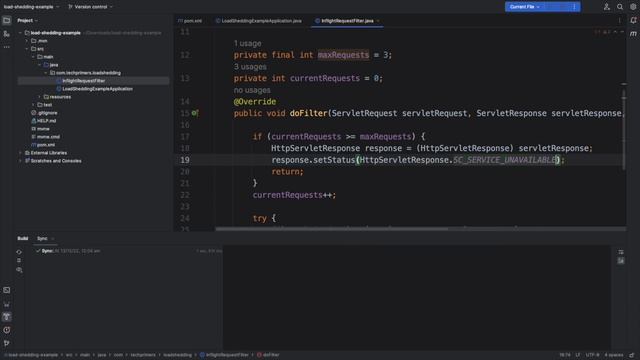Click the UTF-8 encoding in status bar
Viewport: 640px width, 360px height.
coord(593,355)
